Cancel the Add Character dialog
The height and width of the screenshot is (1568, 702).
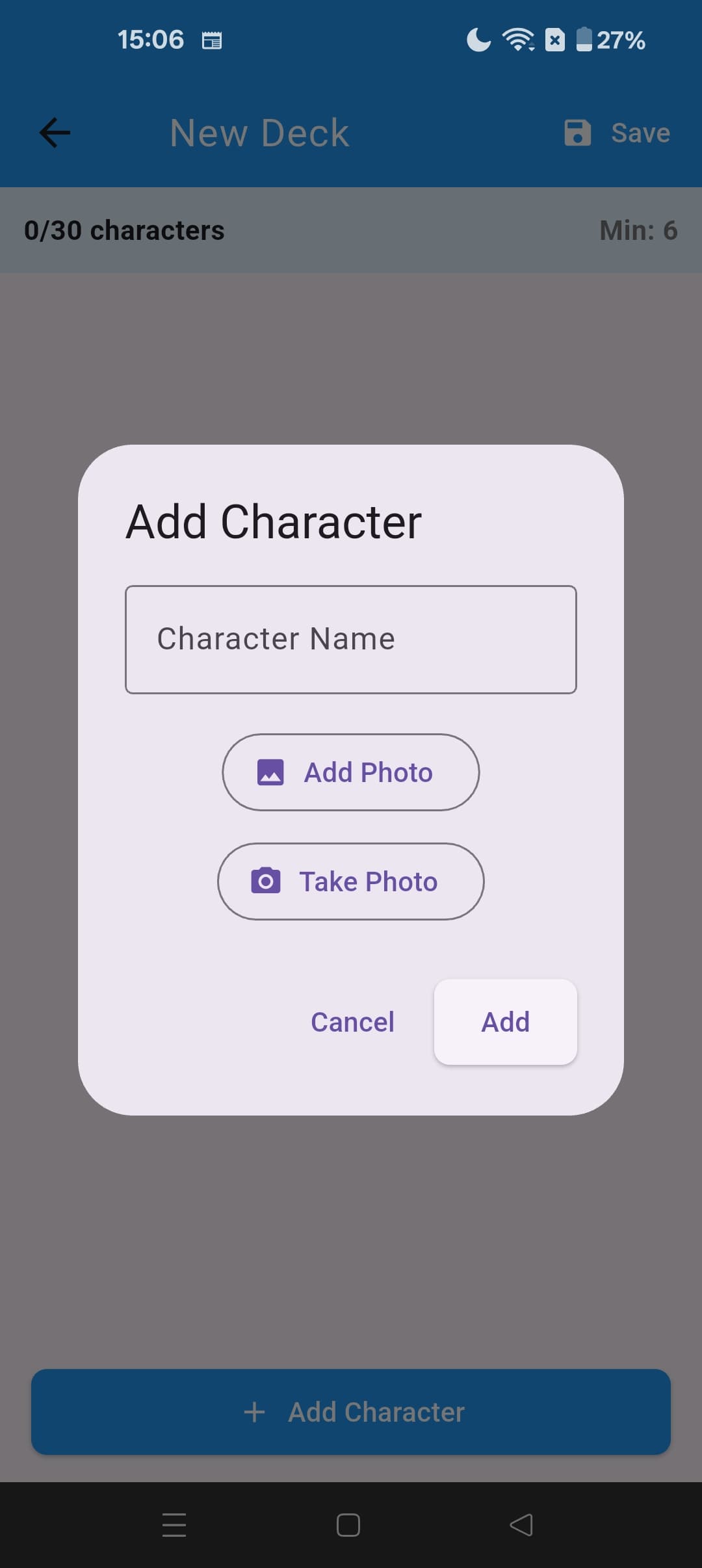352,1022
